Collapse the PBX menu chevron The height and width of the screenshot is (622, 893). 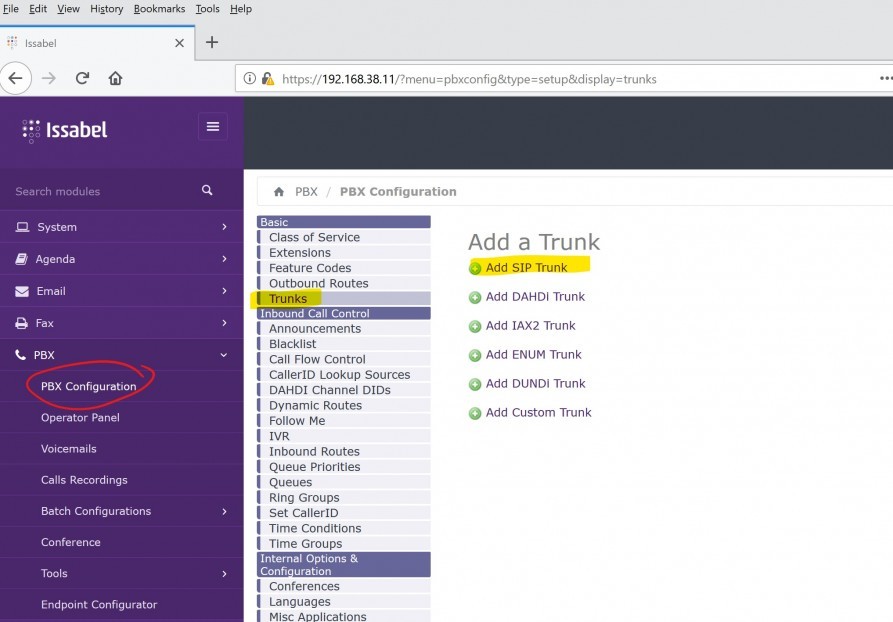tap(224, 355)
